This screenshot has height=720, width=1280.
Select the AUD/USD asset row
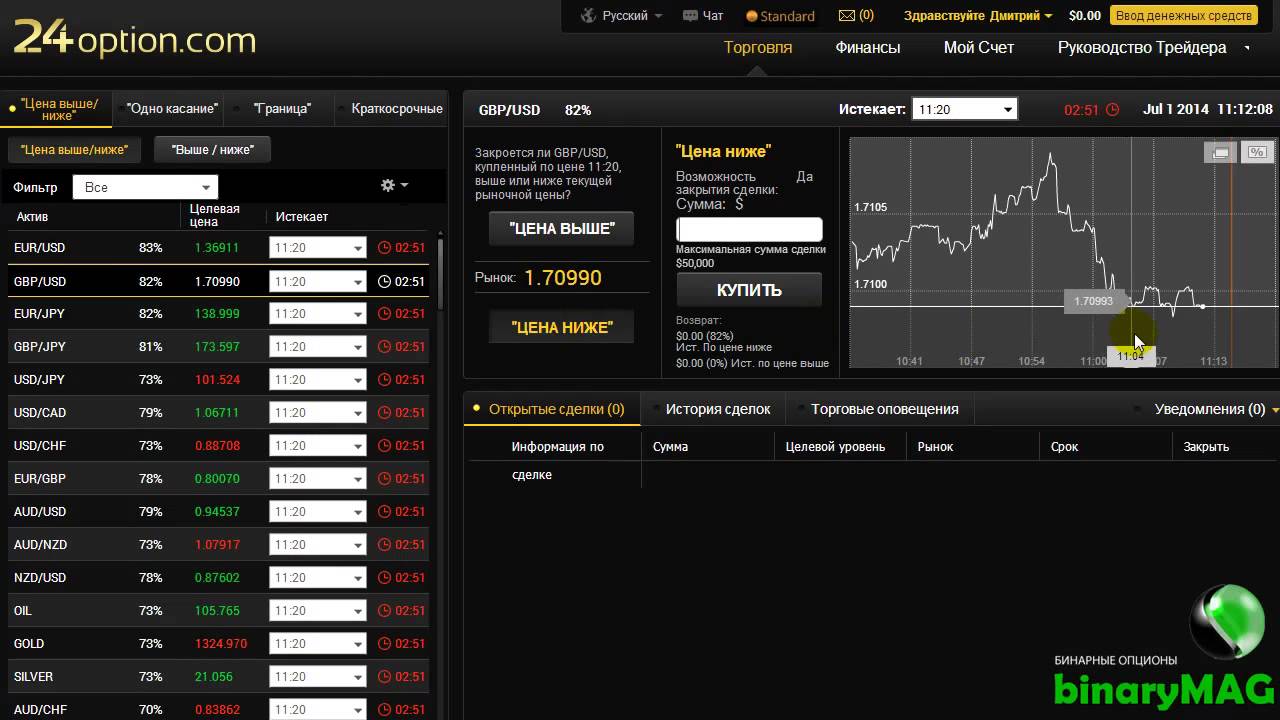point(218,512)
